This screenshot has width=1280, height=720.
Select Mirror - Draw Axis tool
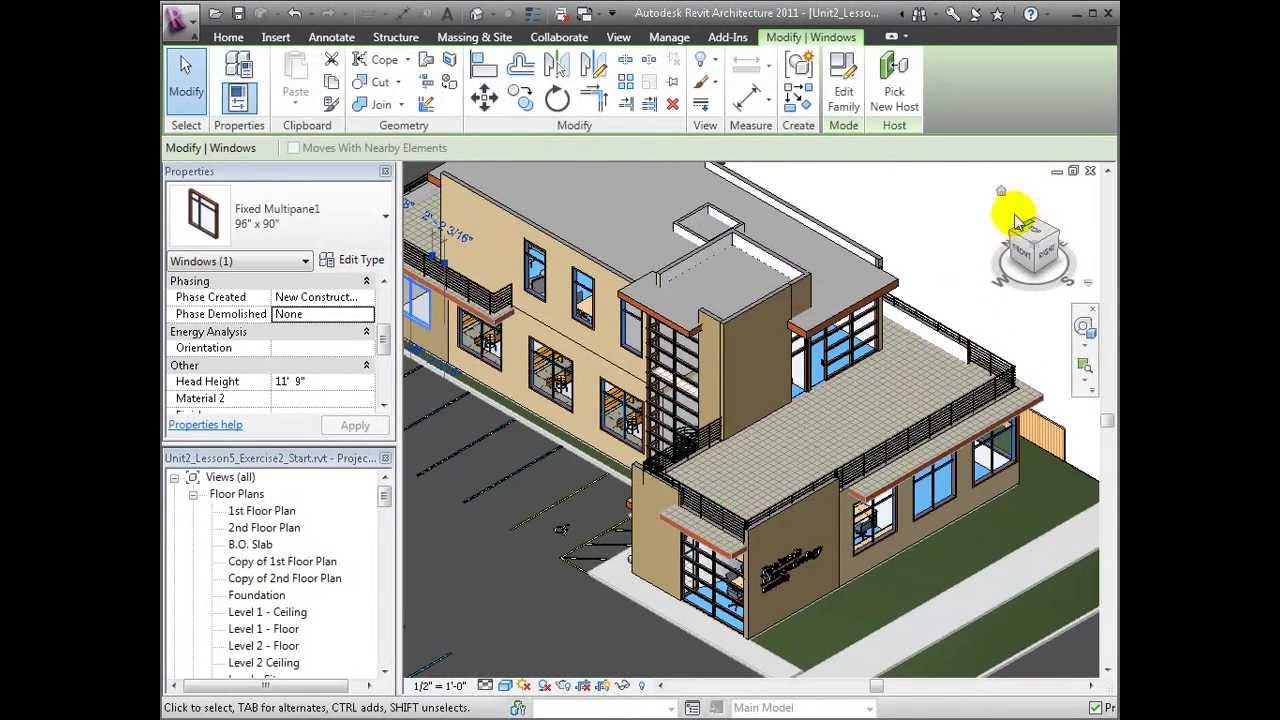(593, 65)
